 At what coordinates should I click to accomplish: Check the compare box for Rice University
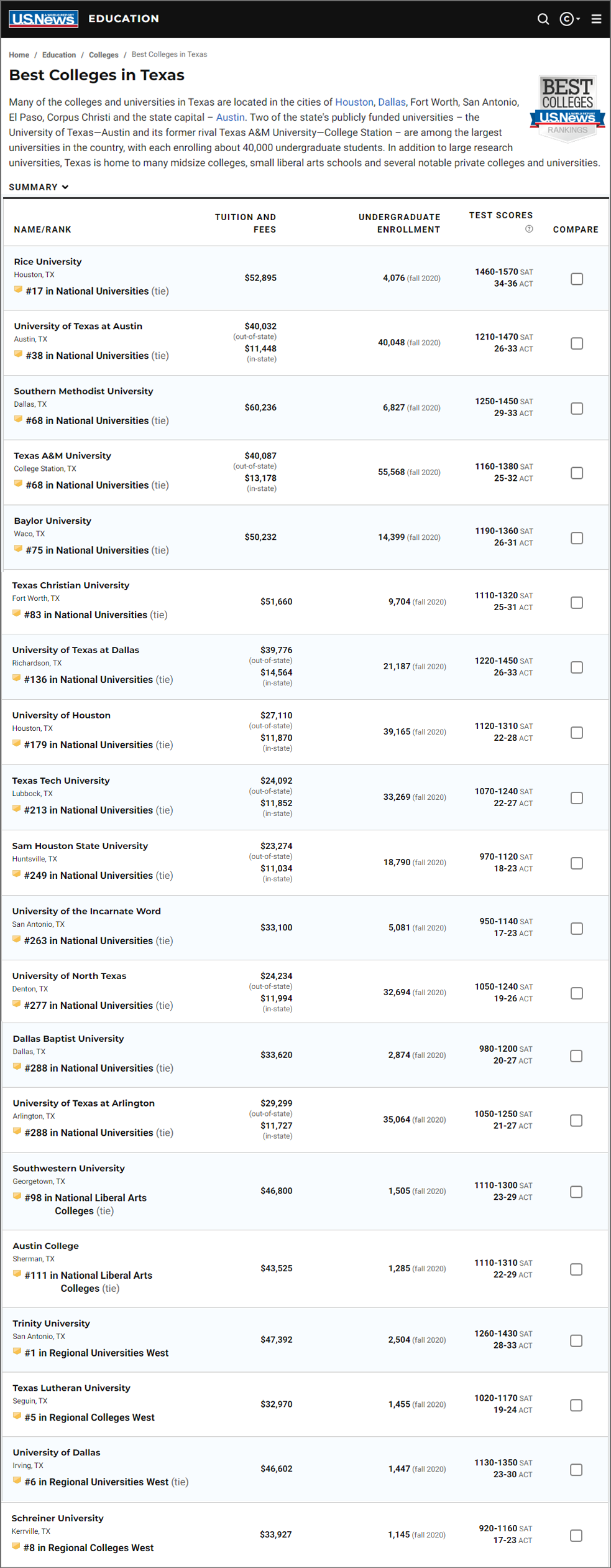[577, 279]
